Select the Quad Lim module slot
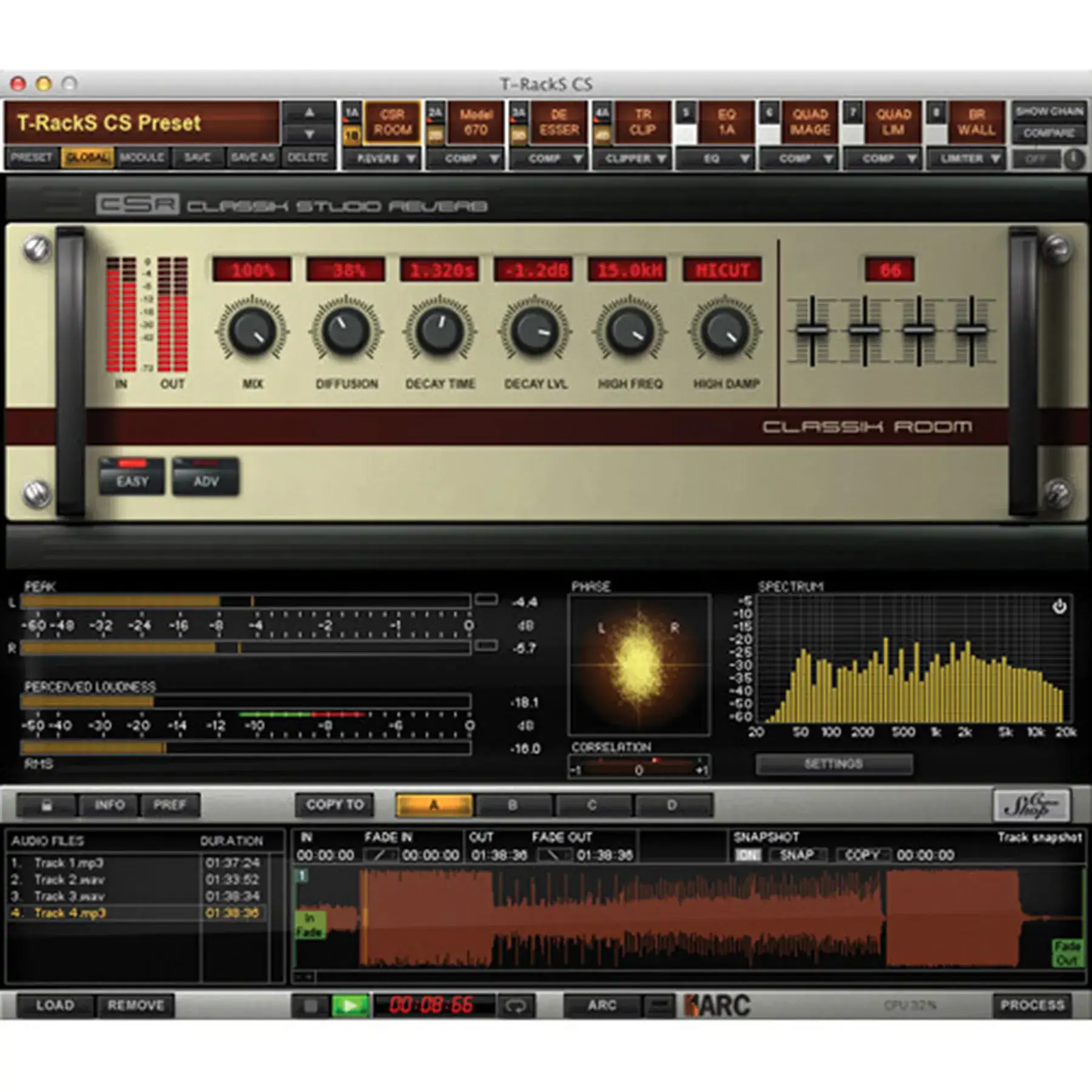The width and height of the screenshot is (1092, 1092). [x=893, y=123]
